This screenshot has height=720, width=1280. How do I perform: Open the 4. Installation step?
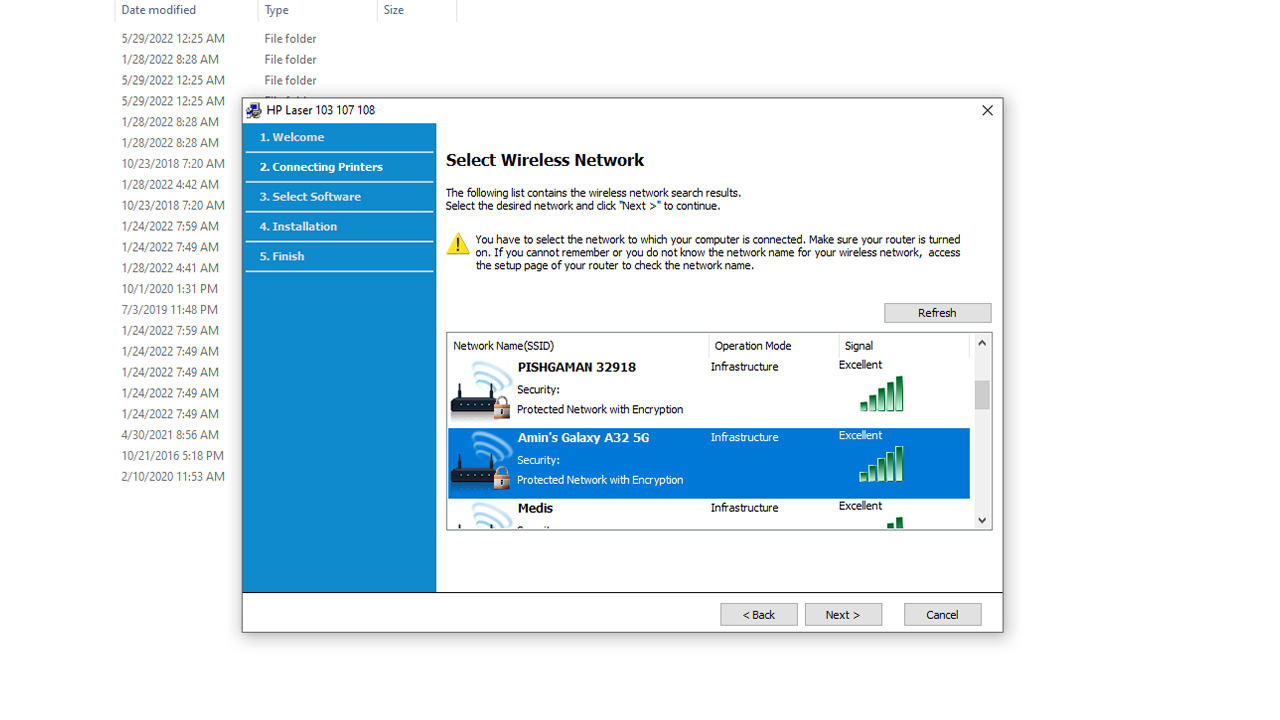[339, 227]
